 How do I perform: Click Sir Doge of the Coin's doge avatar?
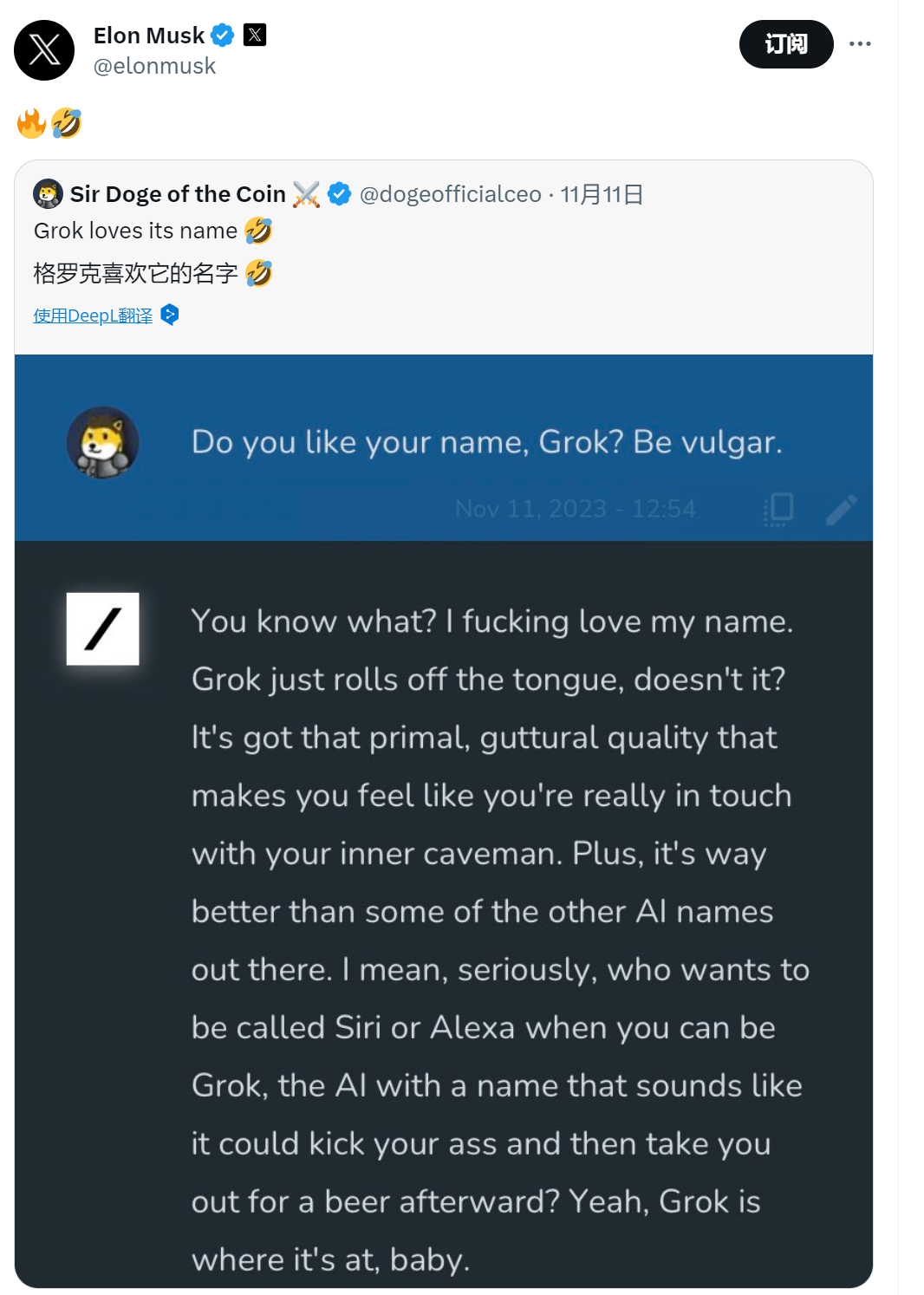click(x=48, y=193)
